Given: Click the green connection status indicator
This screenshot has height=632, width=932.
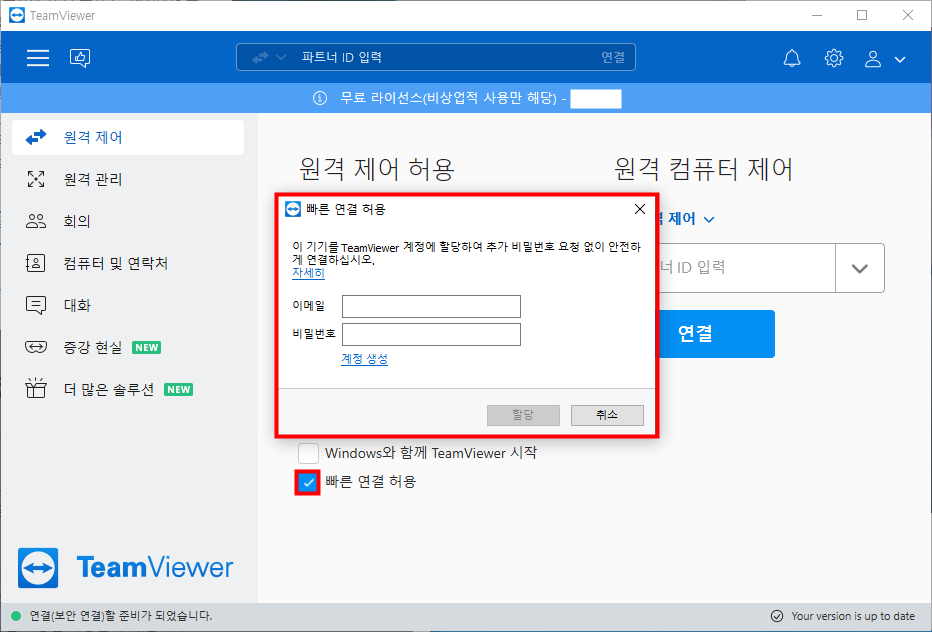Looking at the screenshot, I should pyautogui.click(x=16, y=616).
